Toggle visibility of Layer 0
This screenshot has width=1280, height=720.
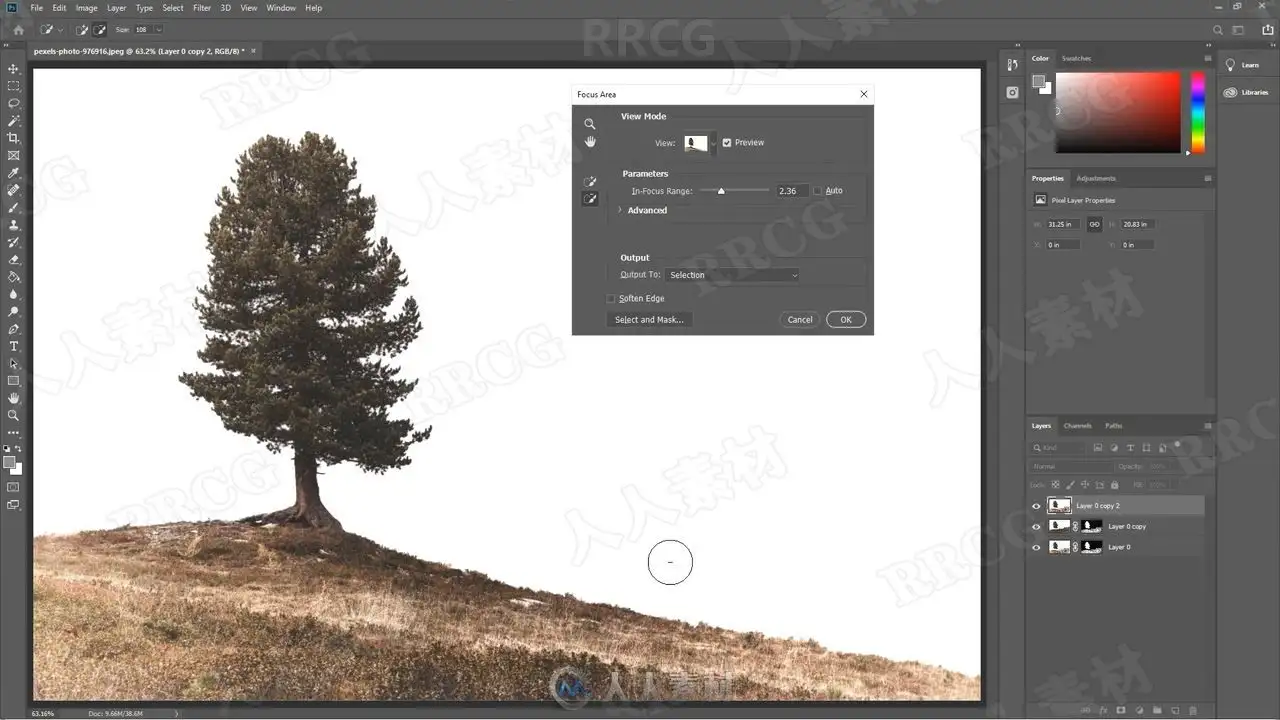click(1036, 548)
